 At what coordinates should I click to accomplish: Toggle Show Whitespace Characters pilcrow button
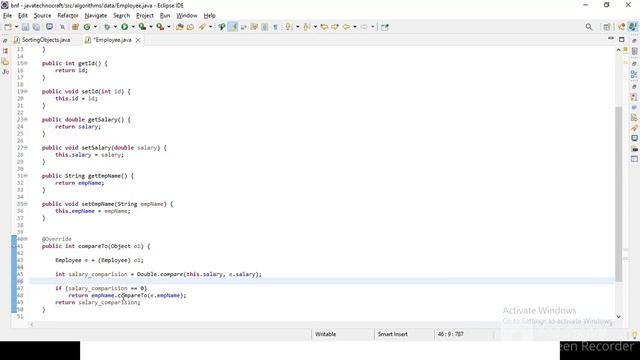[276, 27]
